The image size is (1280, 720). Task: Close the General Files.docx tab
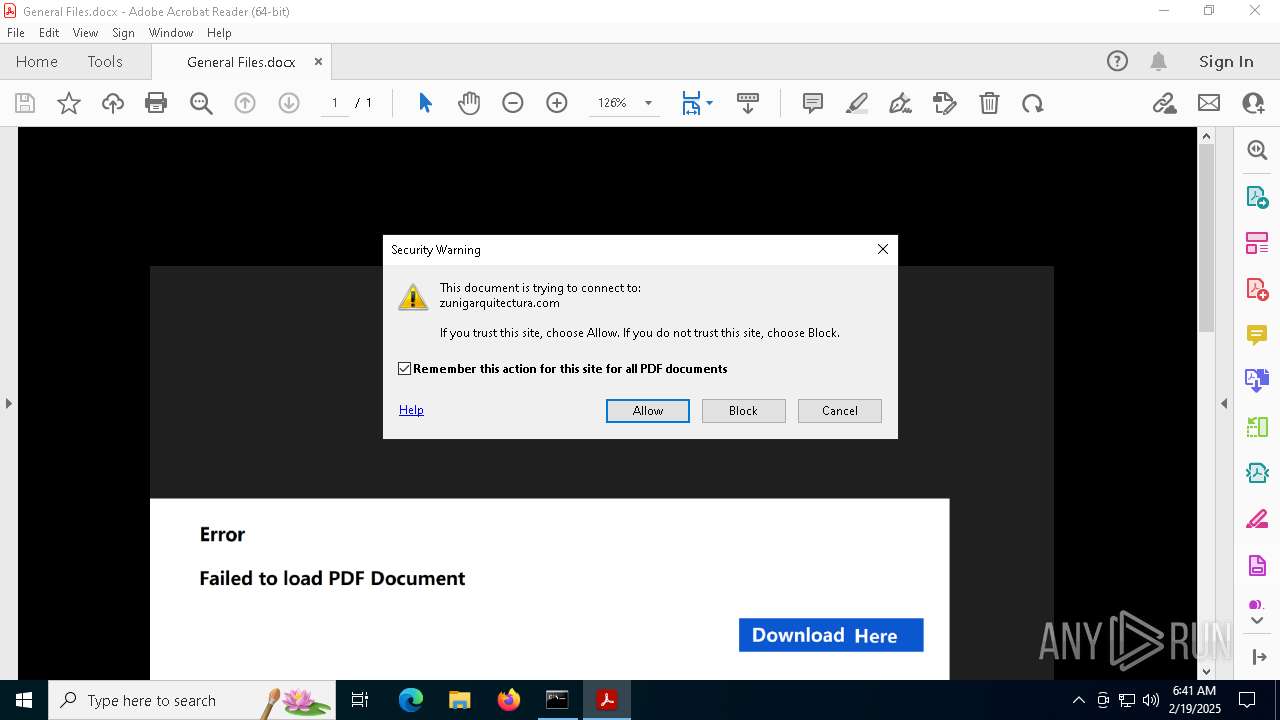coord(318,61)
